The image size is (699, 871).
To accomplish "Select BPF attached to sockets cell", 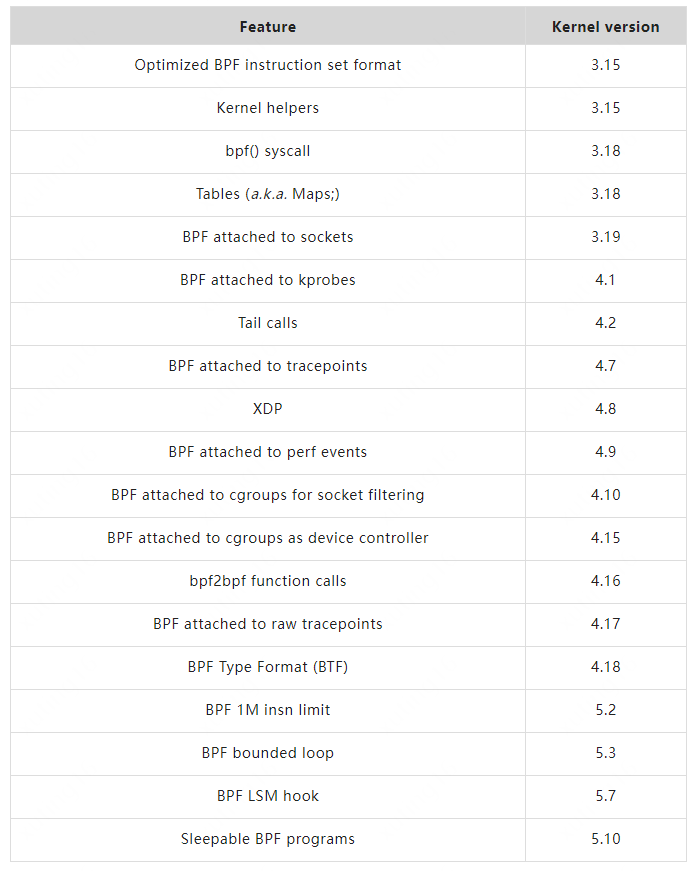I will pos(268,237).
